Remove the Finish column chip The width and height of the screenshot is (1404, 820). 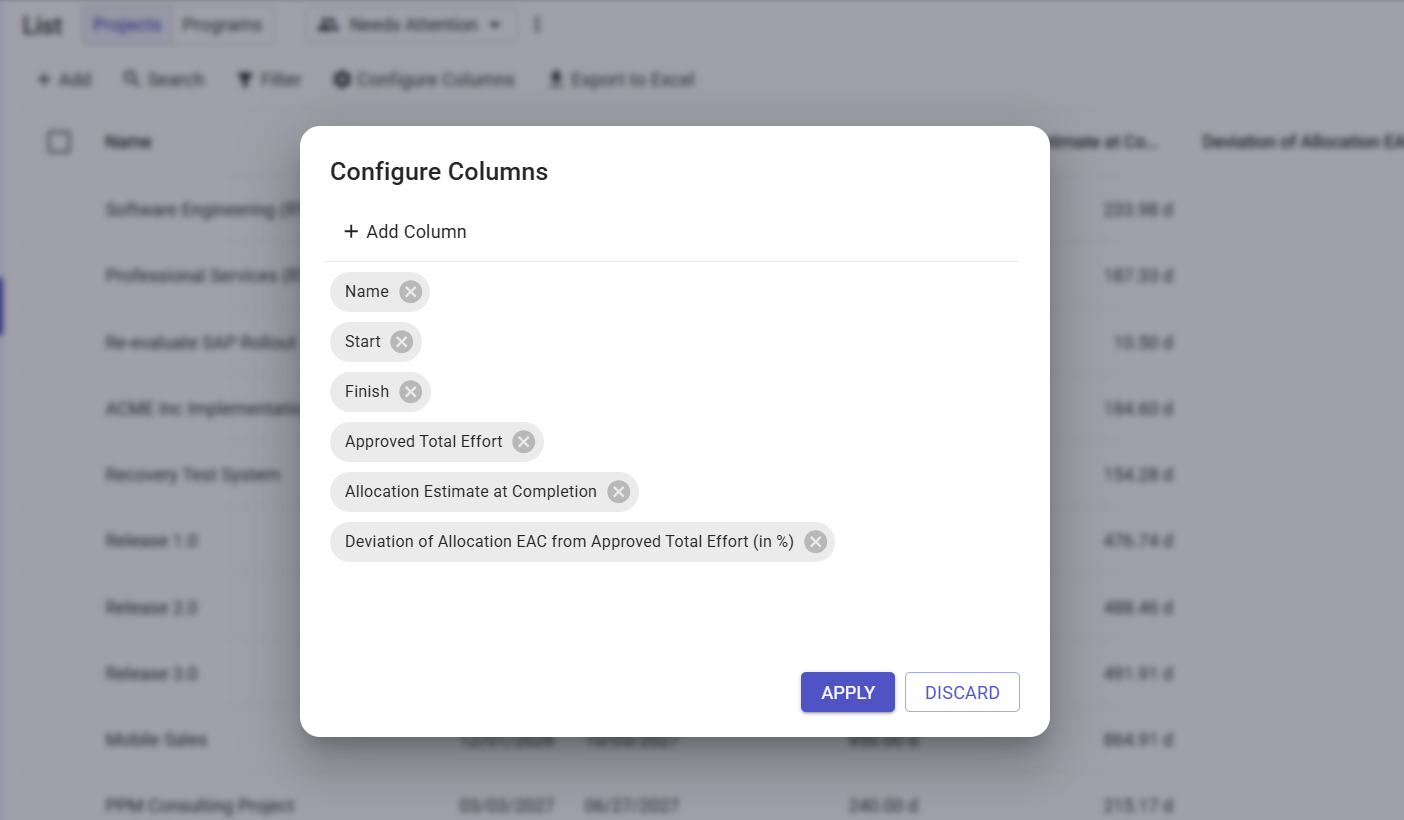point(410,392)
